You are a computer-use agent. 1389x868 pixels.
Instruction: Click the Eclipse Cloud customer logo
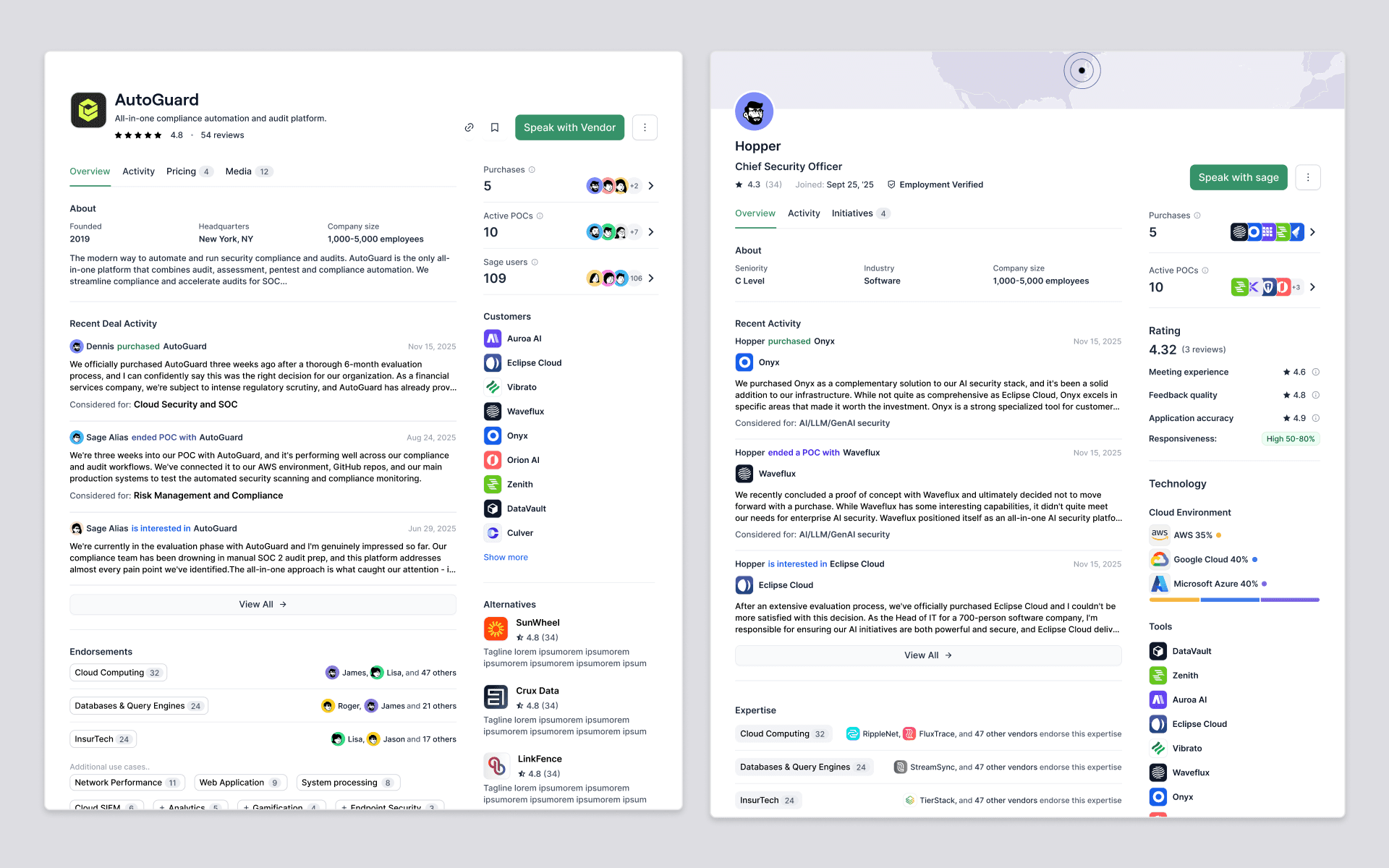tap(493, 363)
